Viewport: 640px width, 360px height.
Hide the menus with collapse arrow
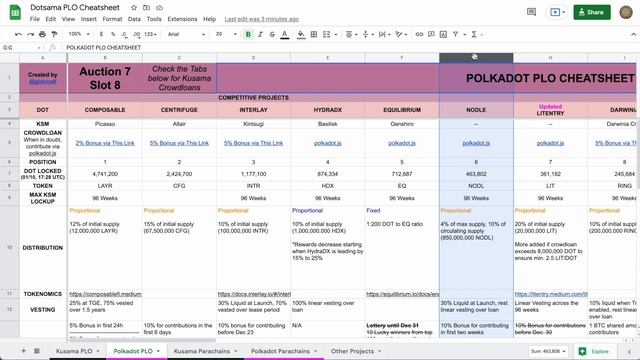[633, 35]
